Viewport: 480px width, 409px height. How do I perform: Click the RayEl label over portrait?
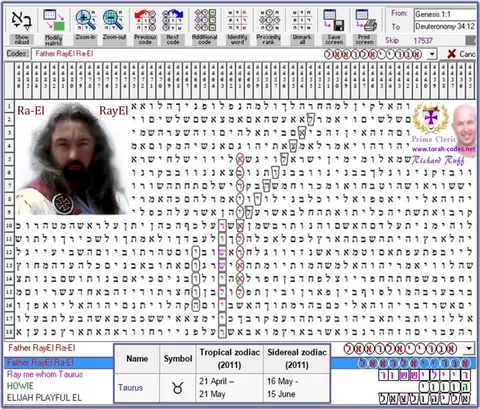point(114,111)
